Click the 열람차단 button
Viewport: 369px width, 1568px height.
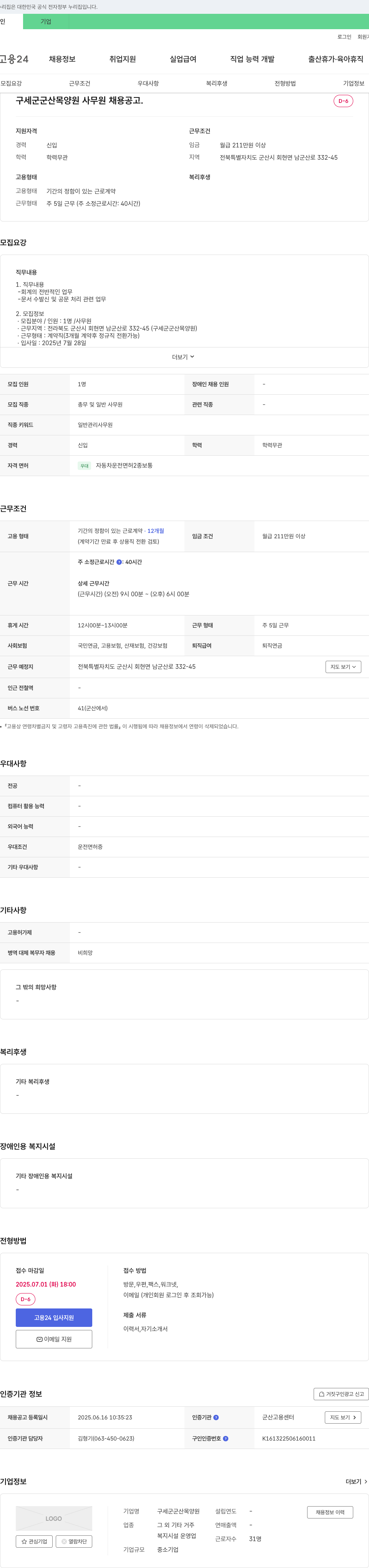(74, 1542)
